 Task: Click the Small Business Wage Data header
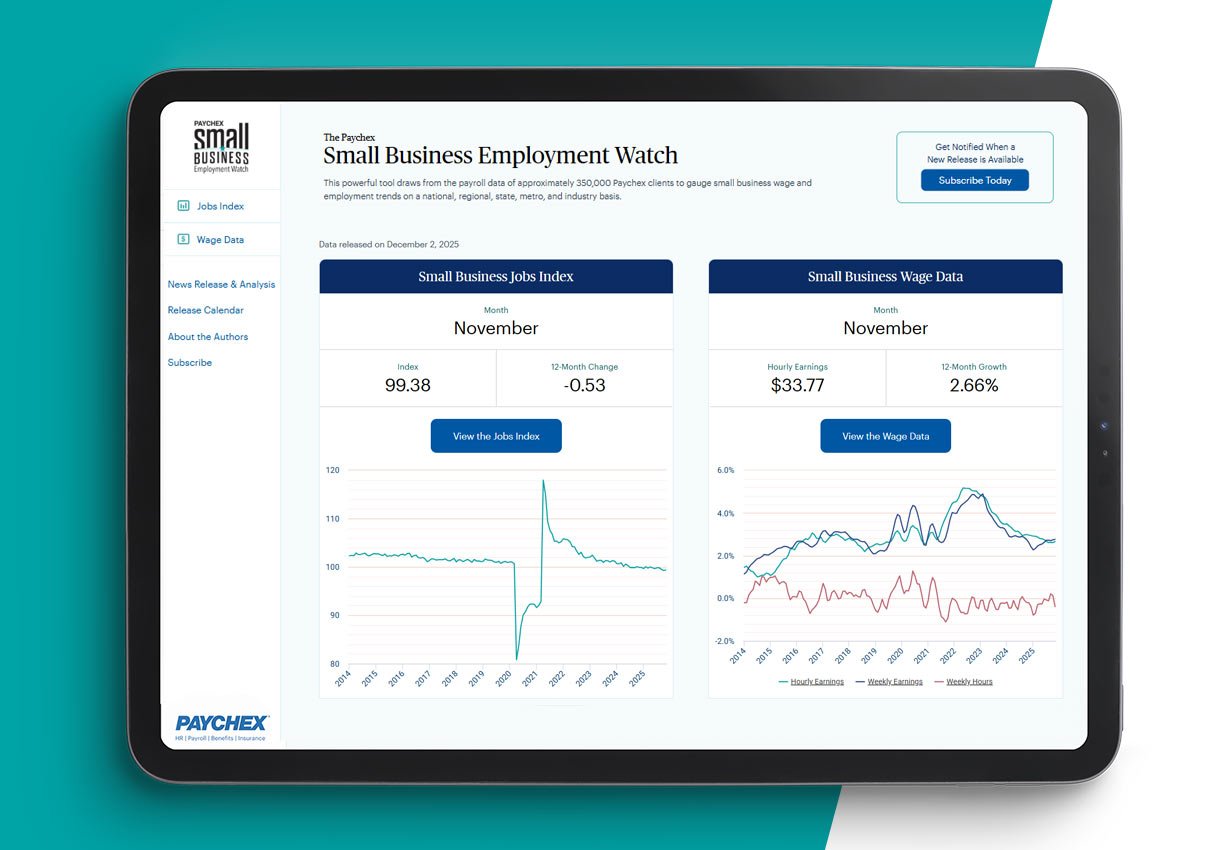[885, 276]
